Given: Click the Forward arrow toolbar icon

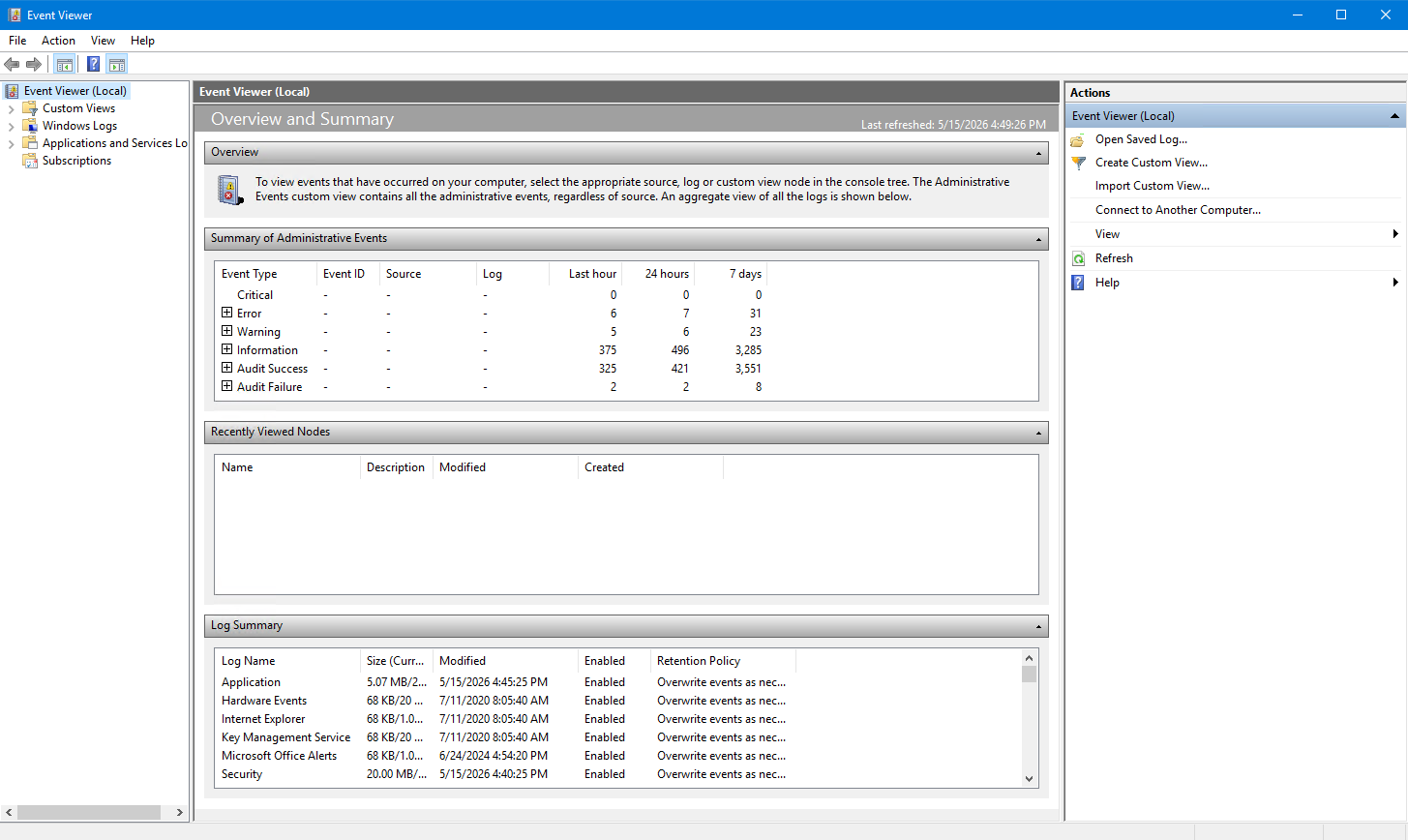Looking at the screenshot, I should [34, 65].
